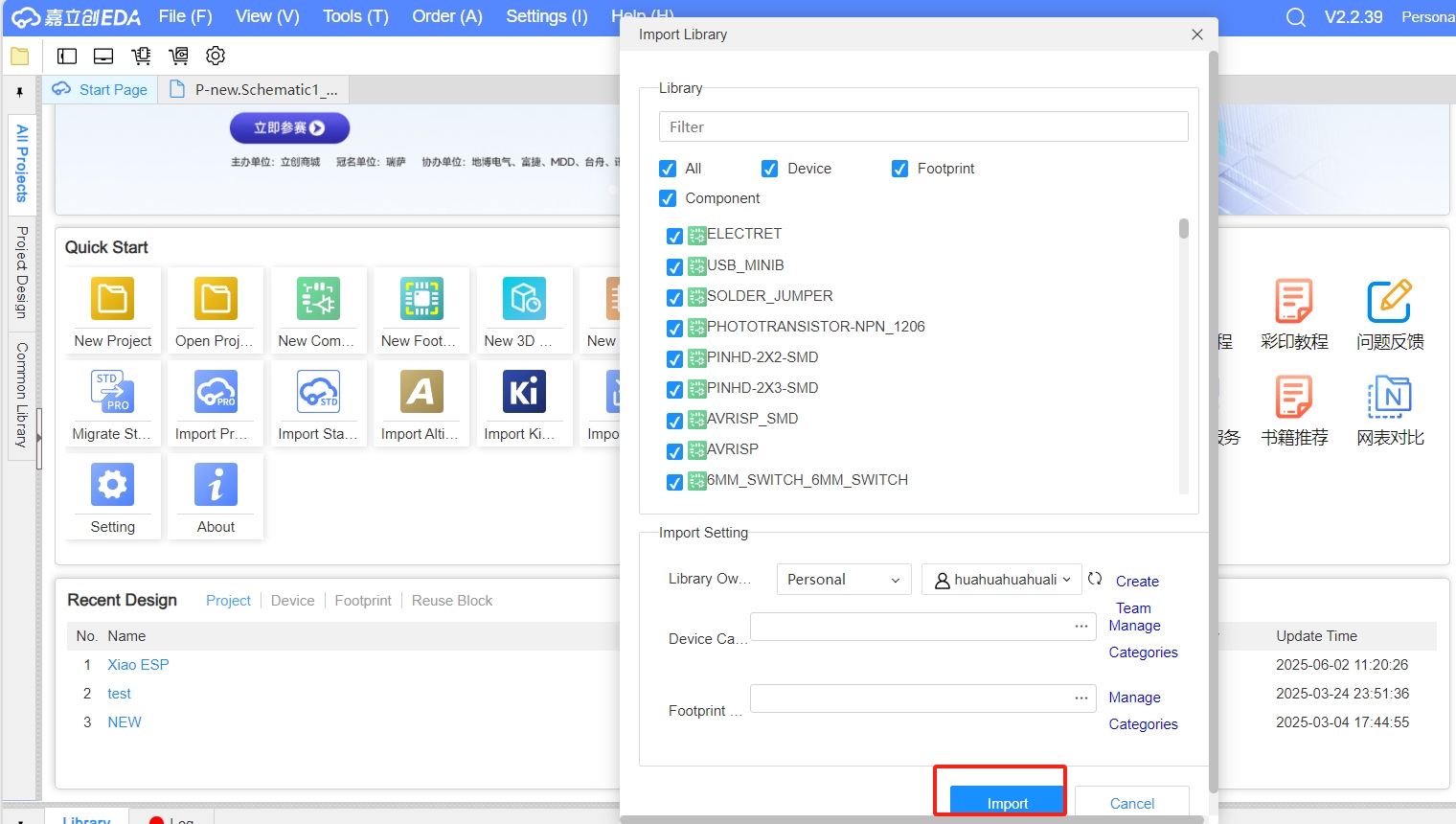The image size is (1456, 824).
Task: Click the Import dialog horizontal scrollbar
Action: coord(912,819)
